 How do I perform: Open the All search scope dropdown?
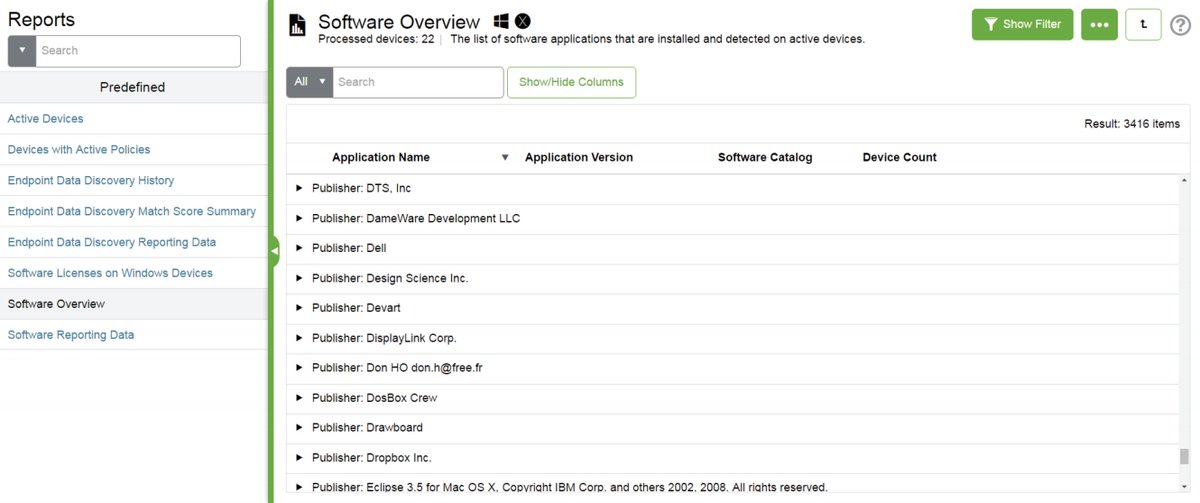(x=309, y=82)
